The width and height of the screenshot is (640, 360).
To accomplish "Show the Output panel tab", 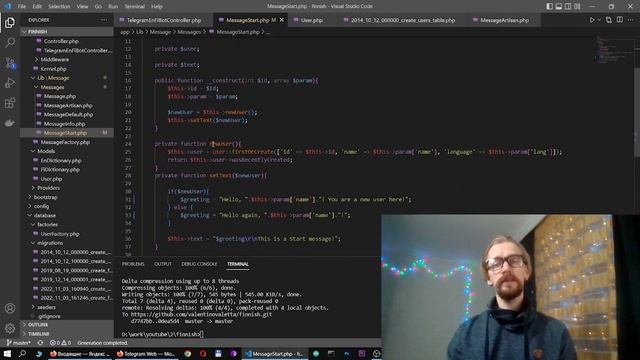I will point(163,264).
